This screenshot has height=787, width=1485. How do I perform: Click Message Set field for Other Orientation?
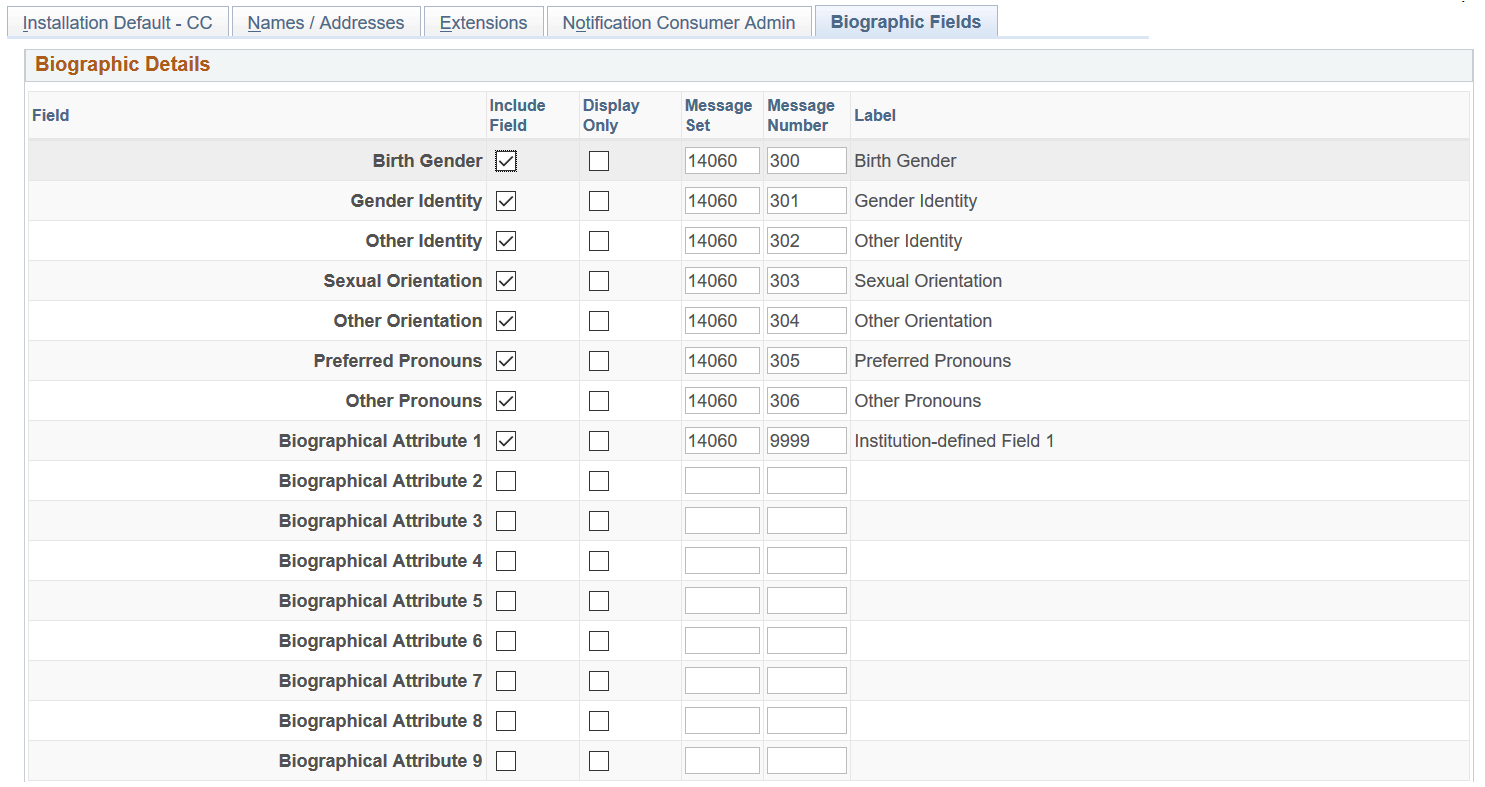pyautogui.click(x=722, y=321)
